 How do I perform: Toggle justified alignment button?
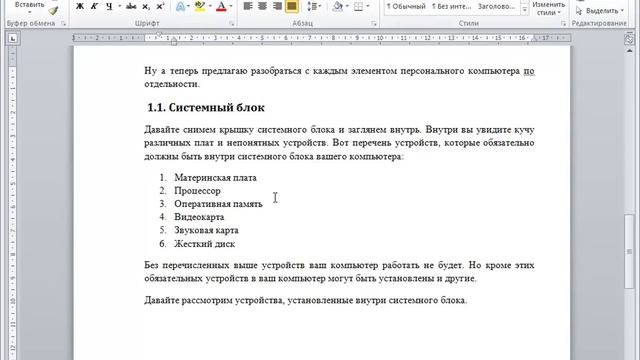[x=292, y=6]
